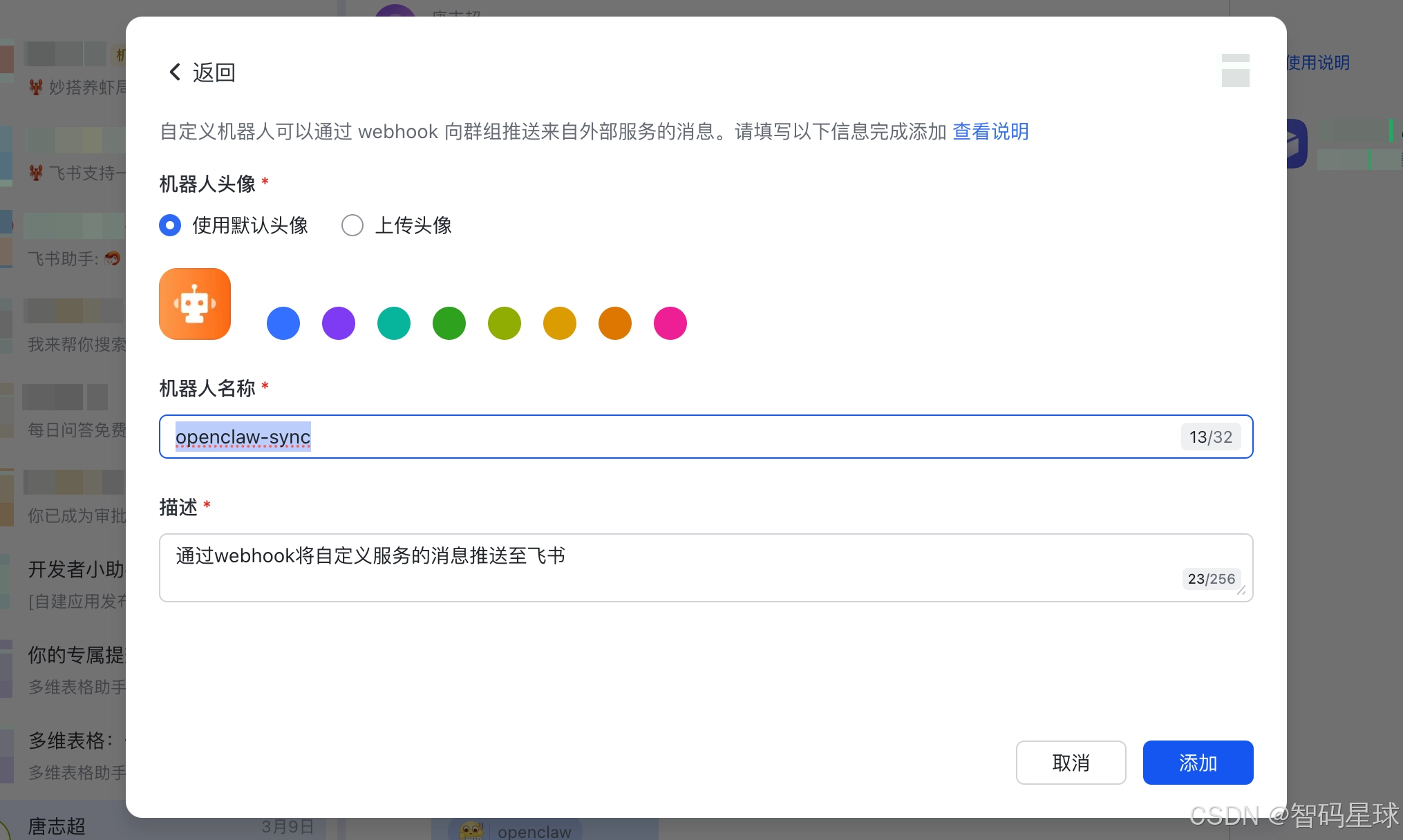This screenshot has width=1403, height=840.
Task: Pick the pink avatar color
Action: pos(670,323)
